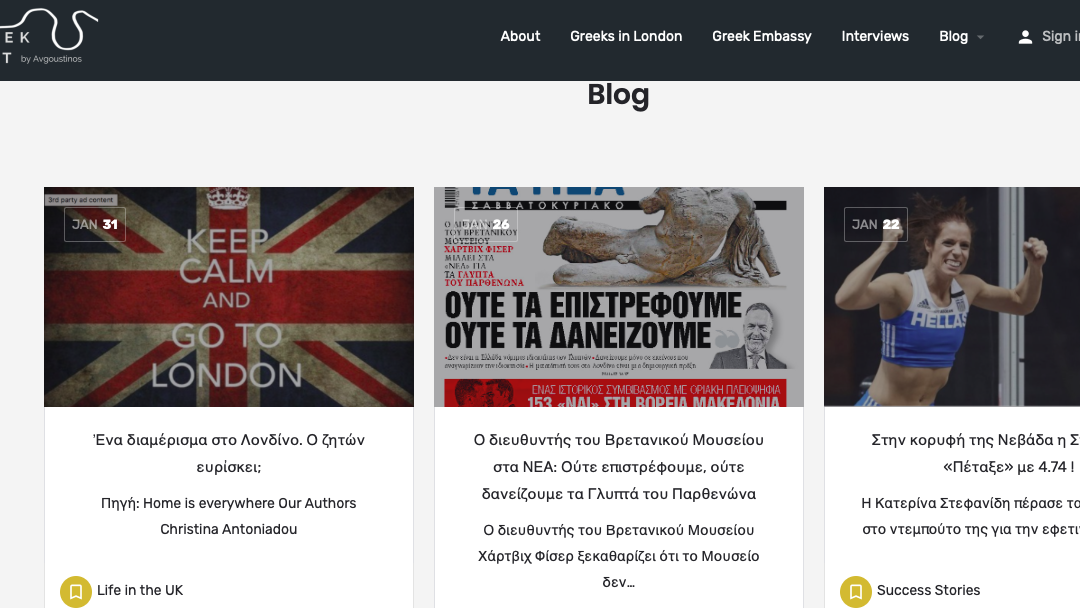Click the 3rd party ad content label
Image resolution: width=1080 pixels, height=608 pixels.
pos(81,200)
